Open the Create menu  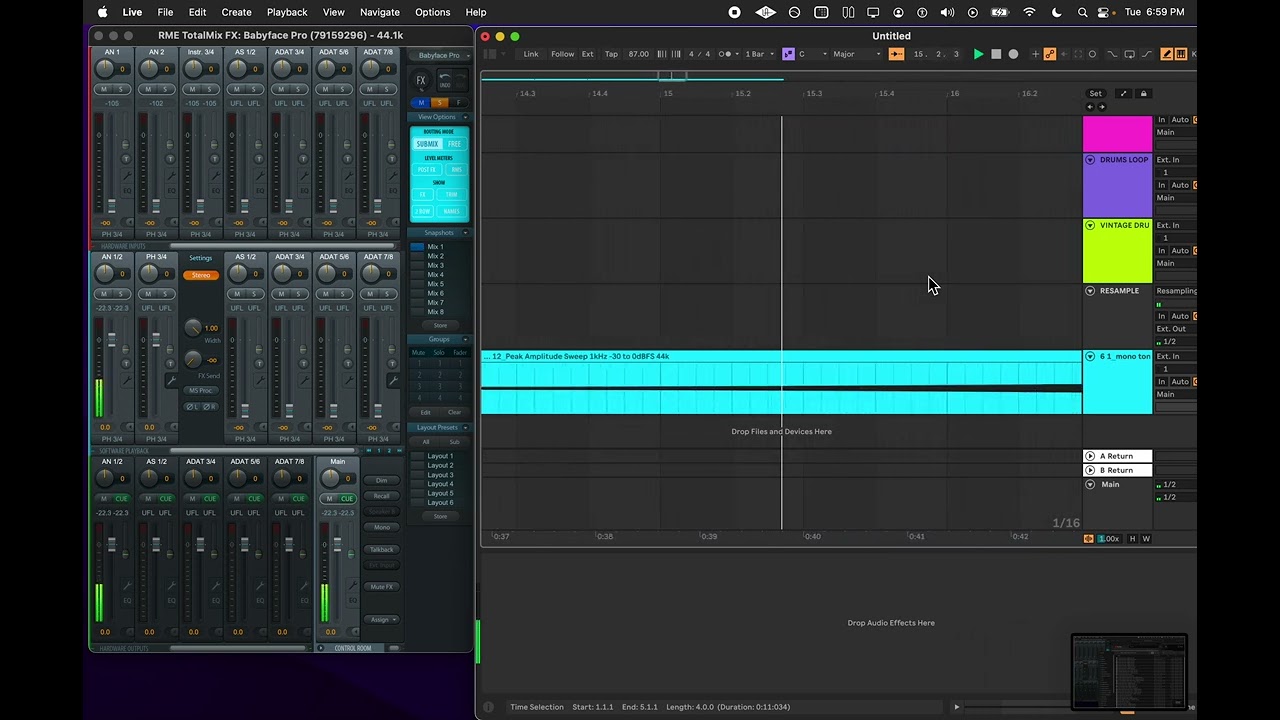236,12
